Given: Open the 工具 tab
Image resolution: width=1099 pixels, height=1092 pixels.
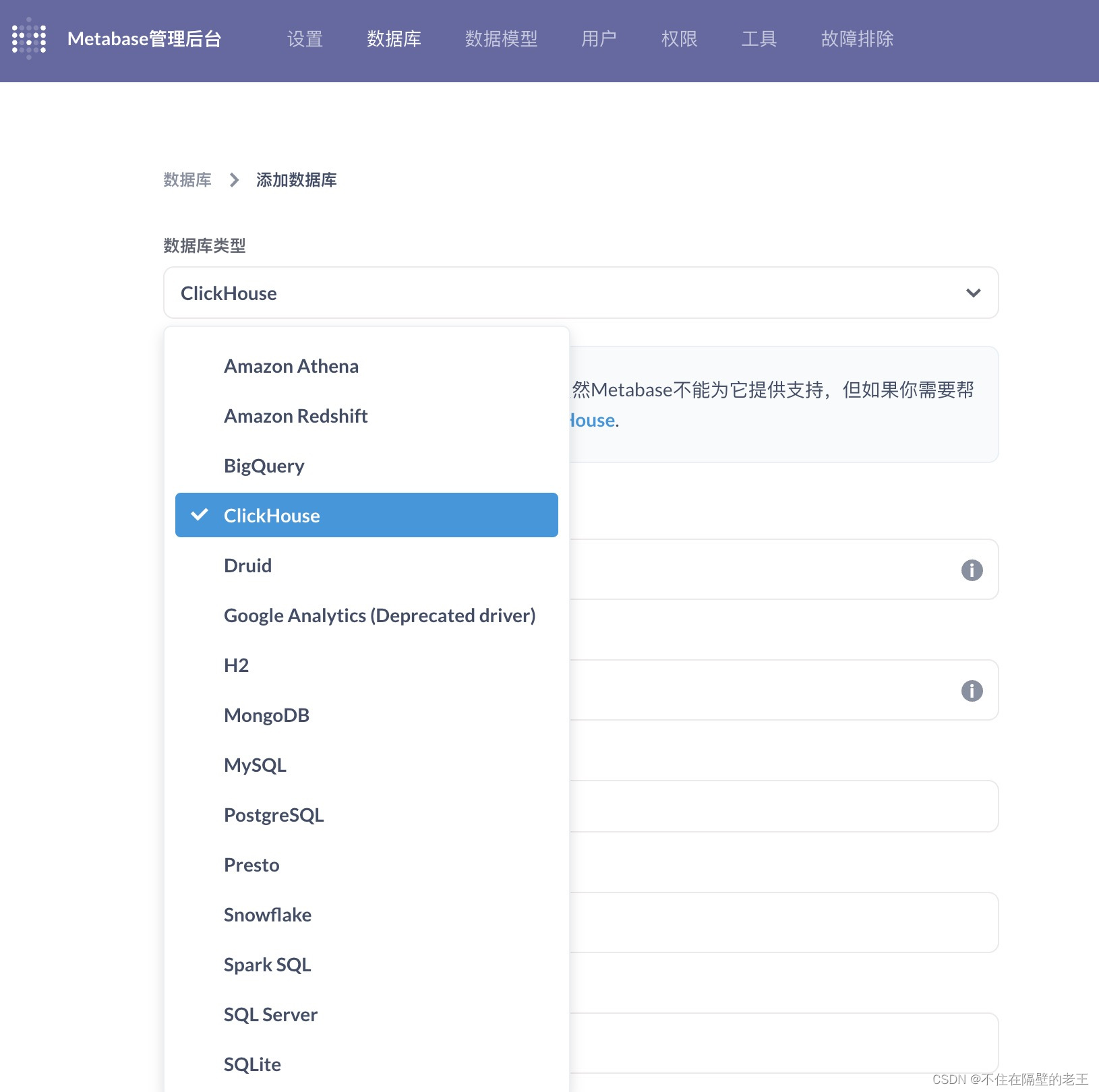Looking at the screenshot, I should point(759,39).
